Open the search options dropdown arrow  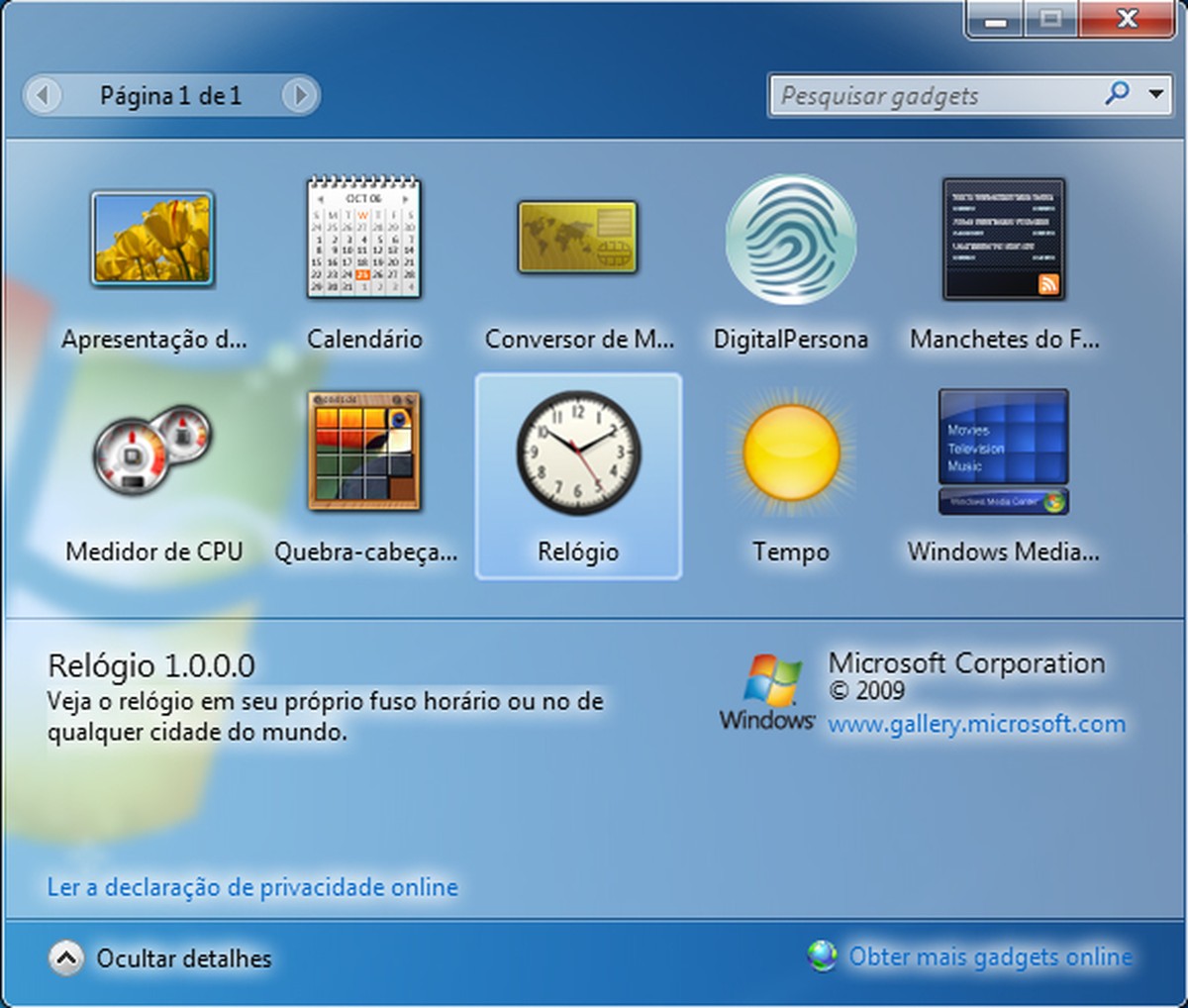click(x=1155, y=95)
